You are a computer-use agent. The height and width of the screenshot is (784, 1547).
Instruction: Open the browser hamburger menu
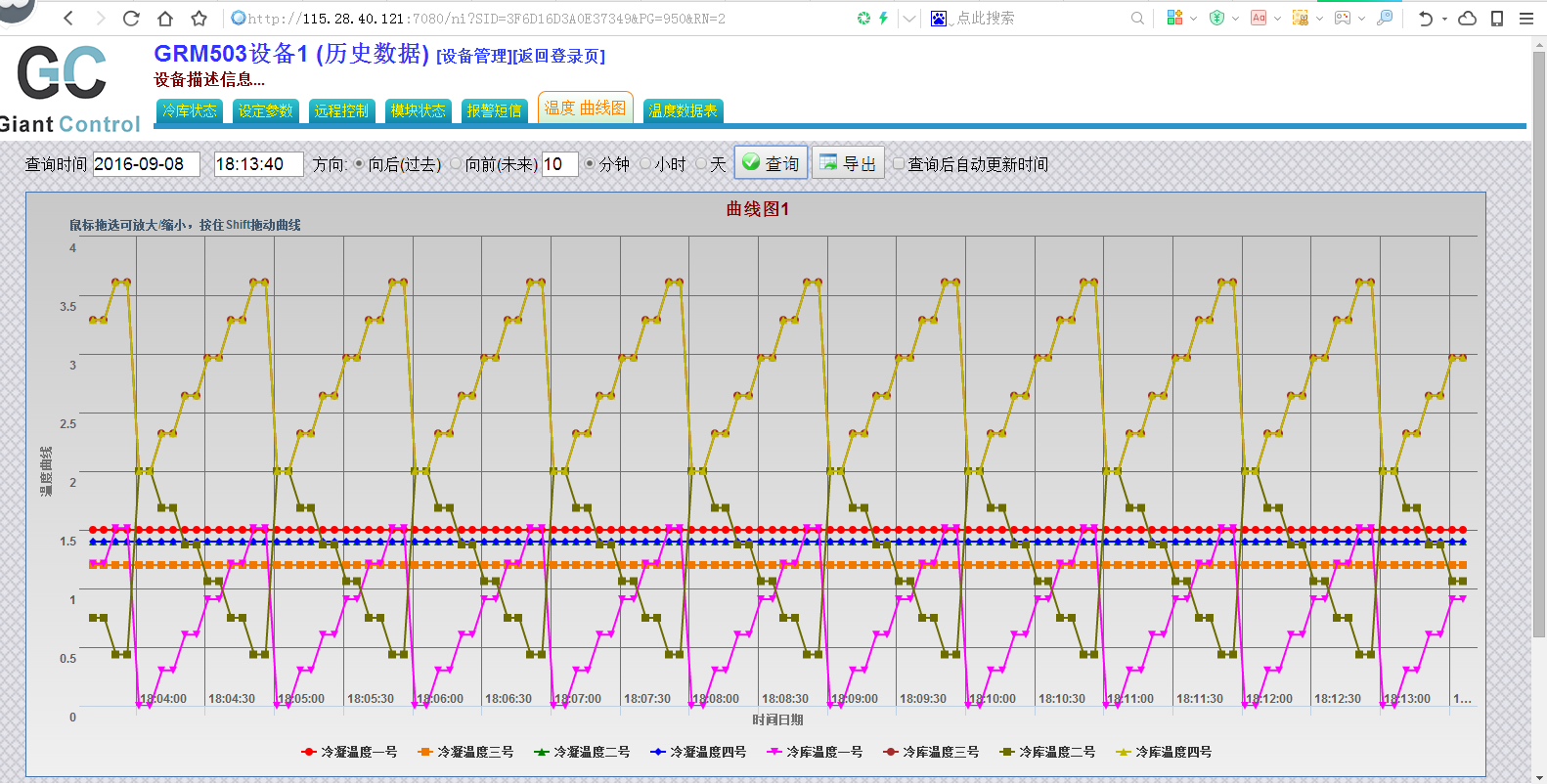click(x=1525, y=18)
